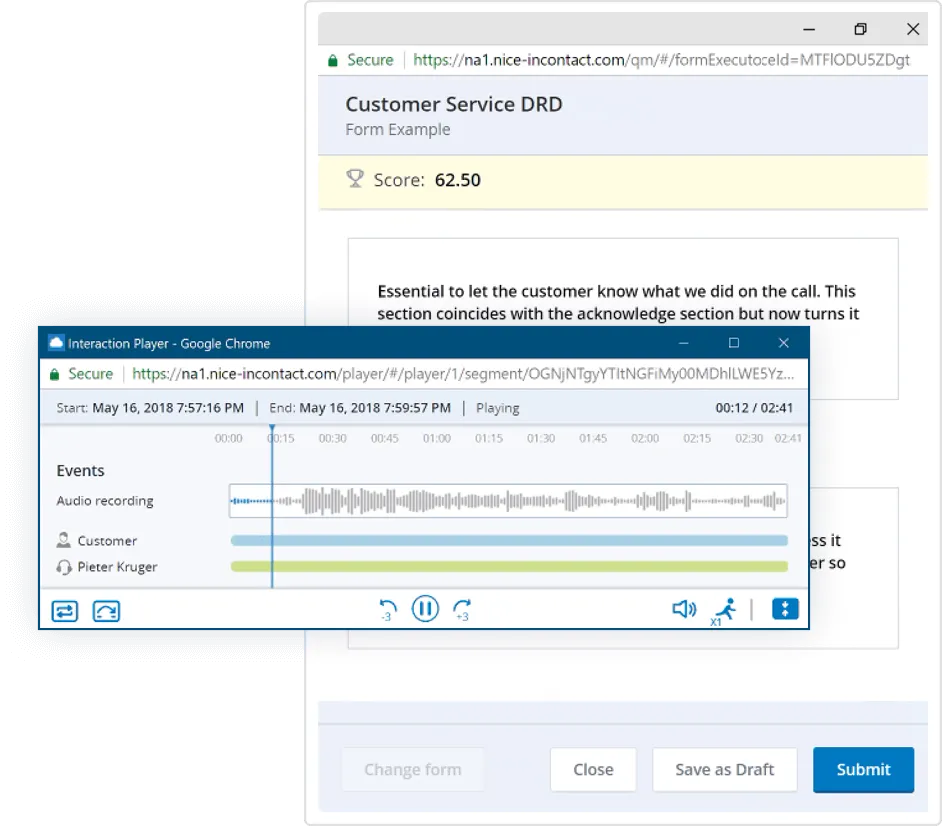The image size is (942, 826).
Task: Maximize the Interaction Player window
Action: tap(734, 343)
